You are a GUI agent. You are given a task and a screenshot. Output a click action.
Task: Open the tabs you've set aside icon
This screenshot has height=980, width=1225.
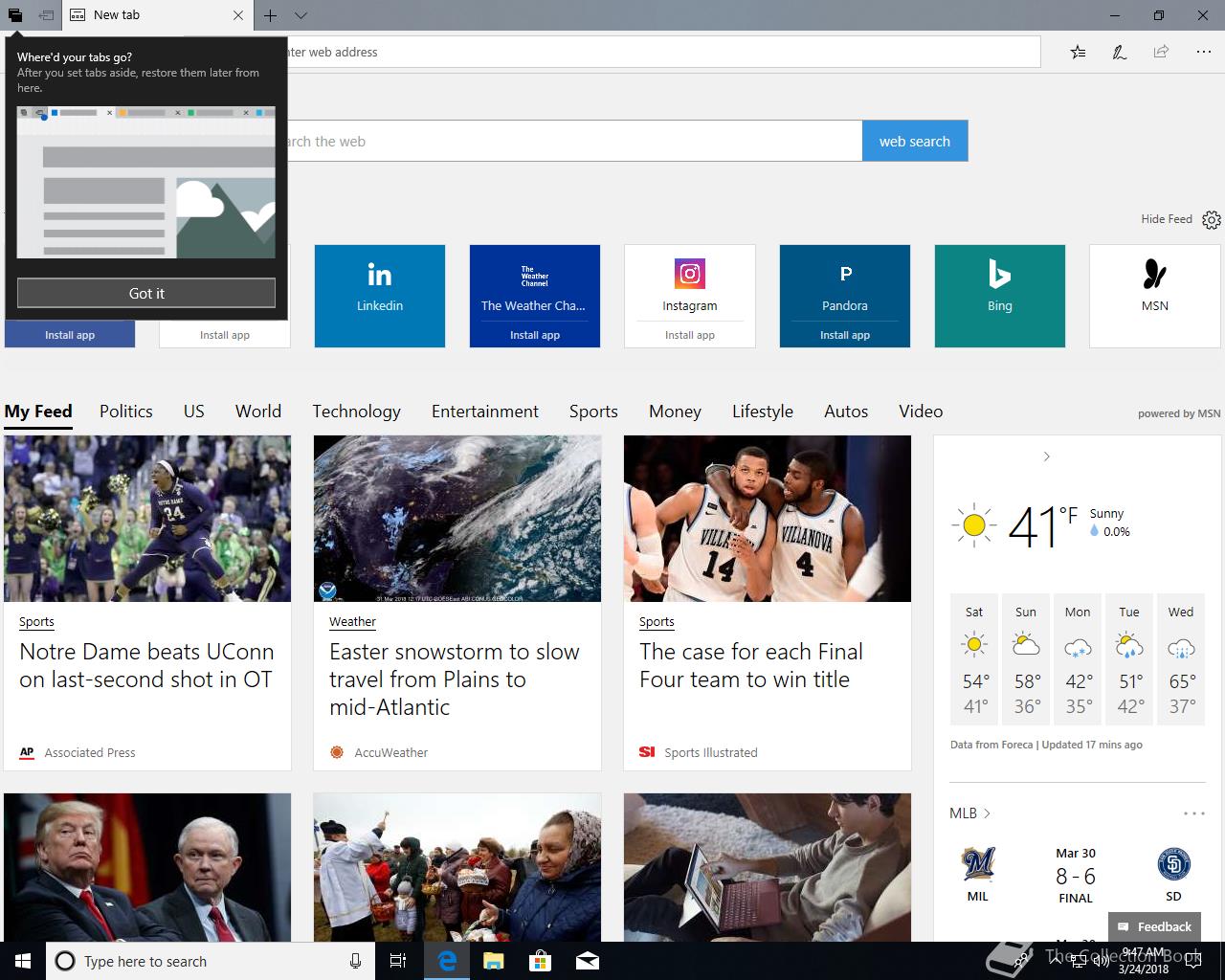click(x=14, y=15)
